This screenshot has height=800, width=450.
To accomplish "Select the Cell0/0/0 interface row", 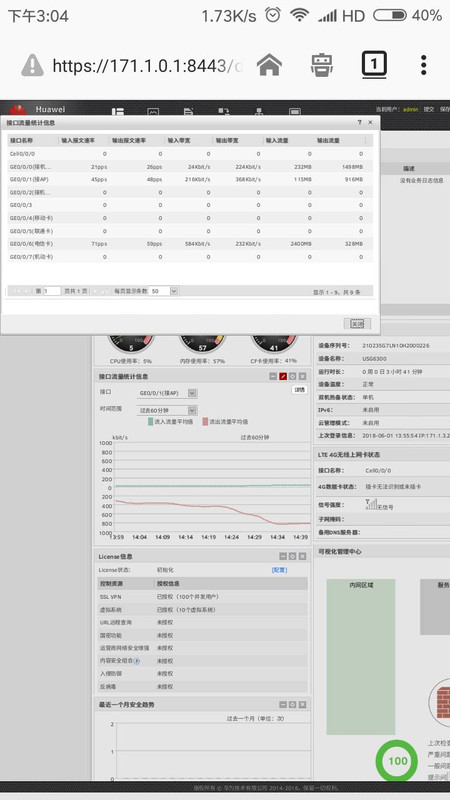I will (190, 154).
